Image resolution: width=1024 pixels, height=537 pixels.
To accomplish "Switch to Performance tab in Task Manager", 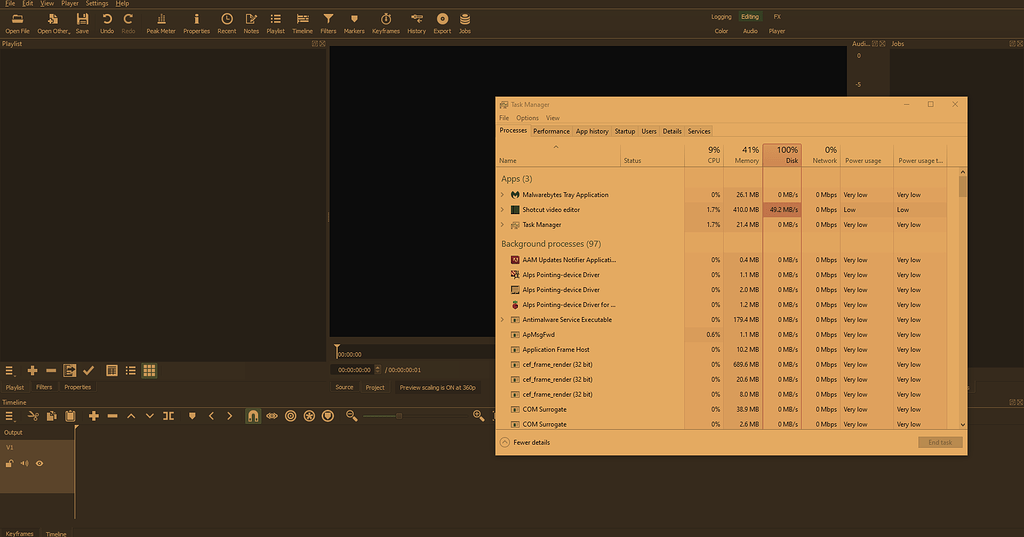I will point(551,131).
